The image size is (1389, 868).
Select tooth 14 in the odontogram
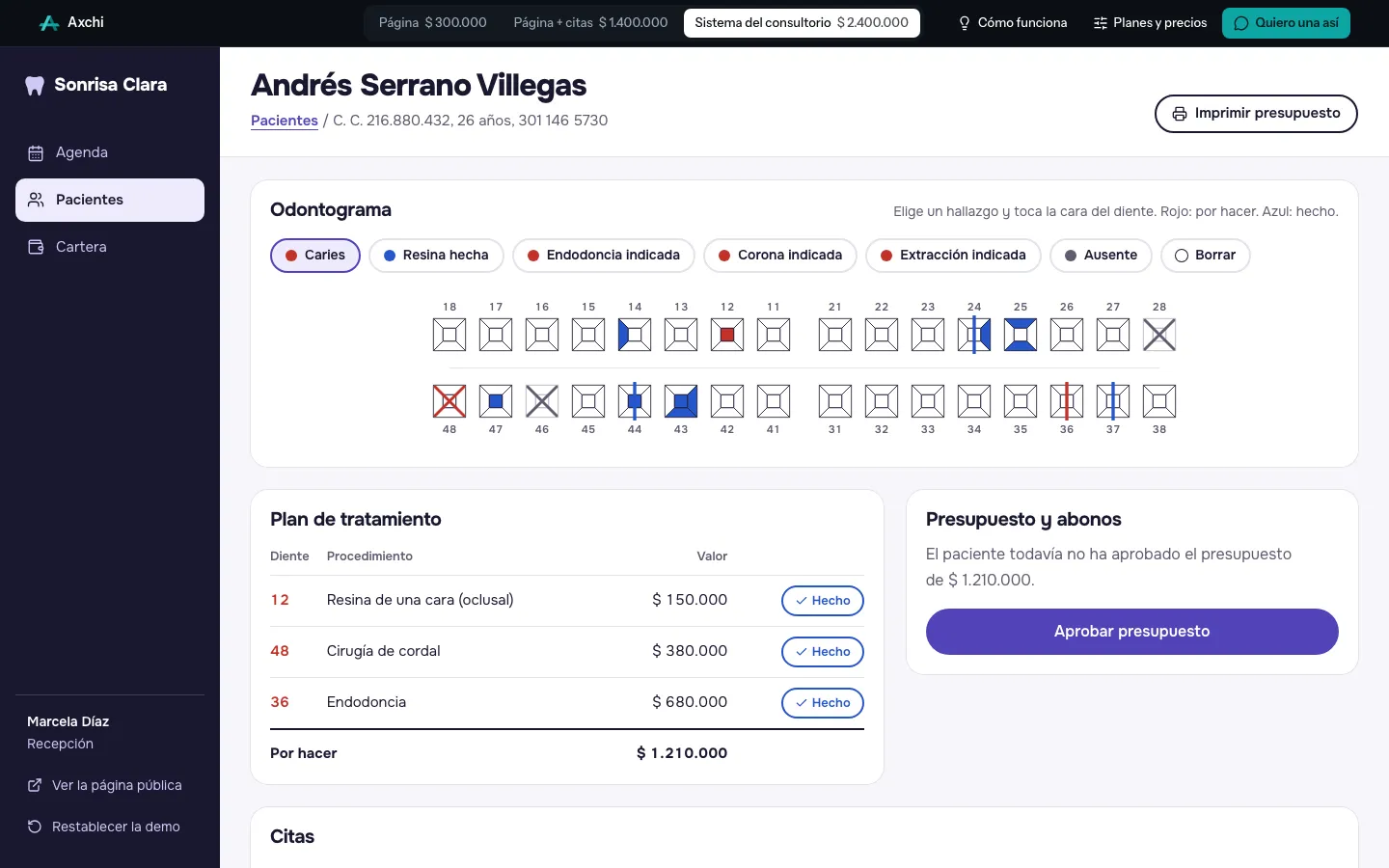[x=635, y=335]
